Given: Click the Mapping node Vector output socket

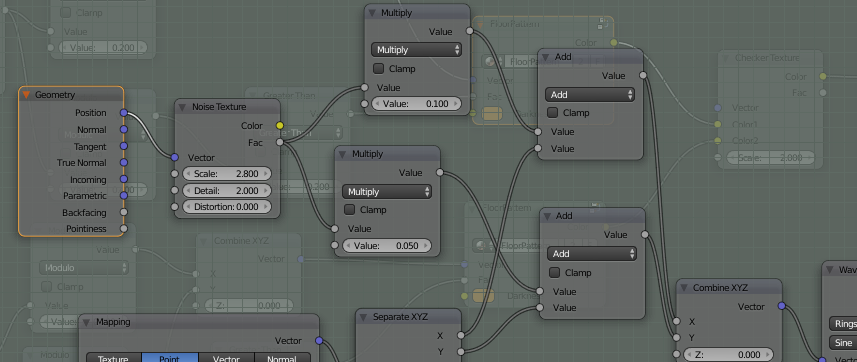Looking at the screenshot, I should pos(319,341).
